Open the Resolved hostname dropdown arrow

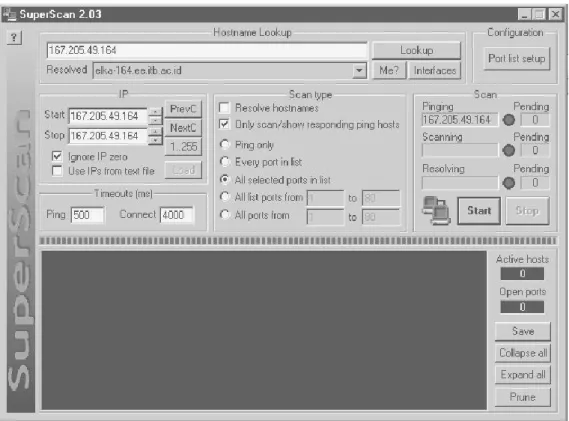click(x=359, y=70)
